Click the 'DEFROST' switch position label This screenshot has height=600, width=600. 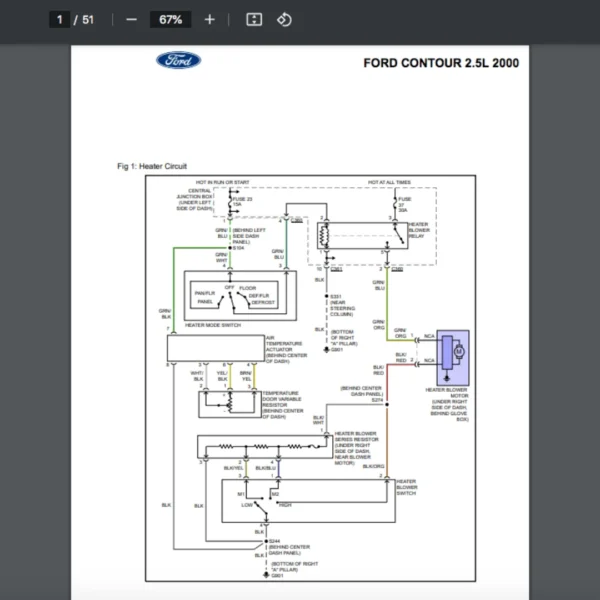coord(263,302)
